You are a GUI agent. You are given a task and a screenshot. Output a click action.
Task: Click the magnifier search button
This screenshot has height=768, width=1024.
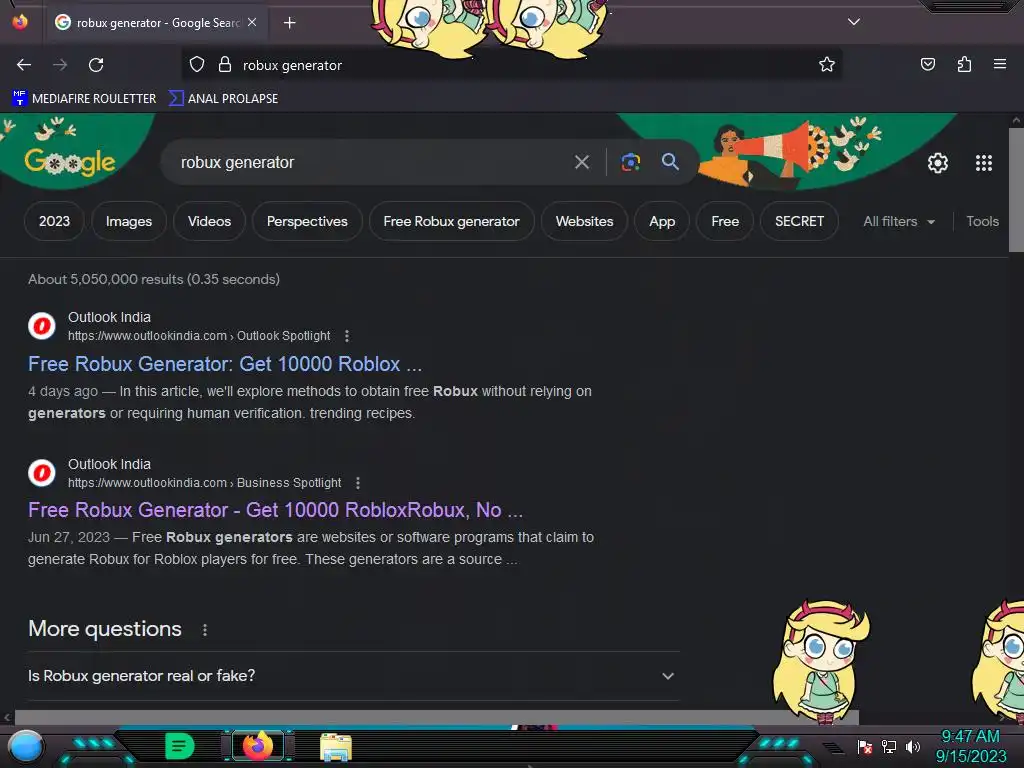pos(670,161)
